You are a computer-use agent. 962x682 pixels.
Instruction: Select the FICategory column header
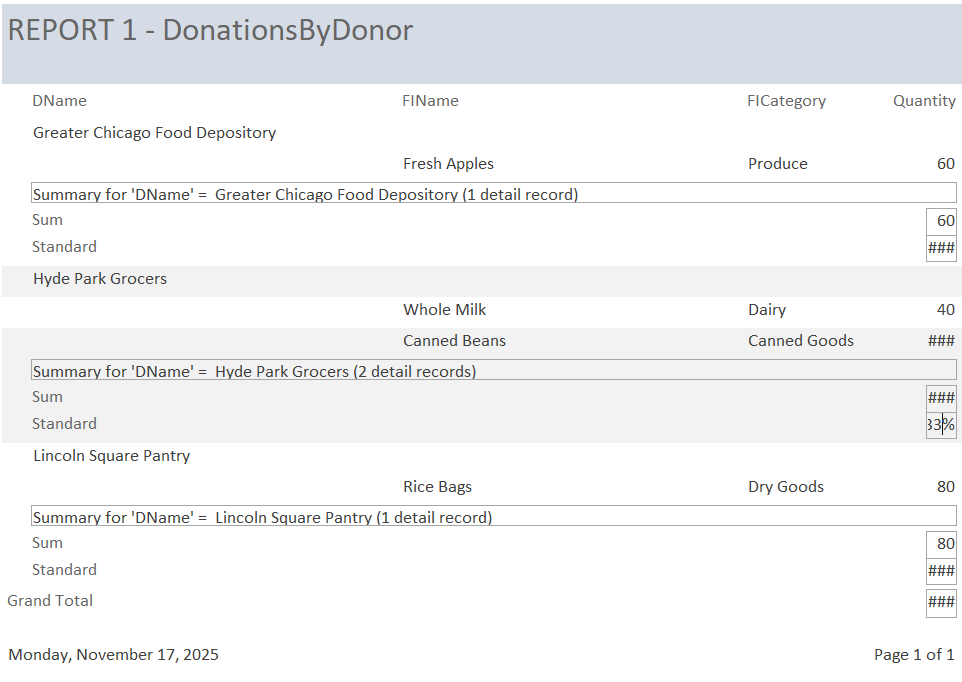click(786, 101)
